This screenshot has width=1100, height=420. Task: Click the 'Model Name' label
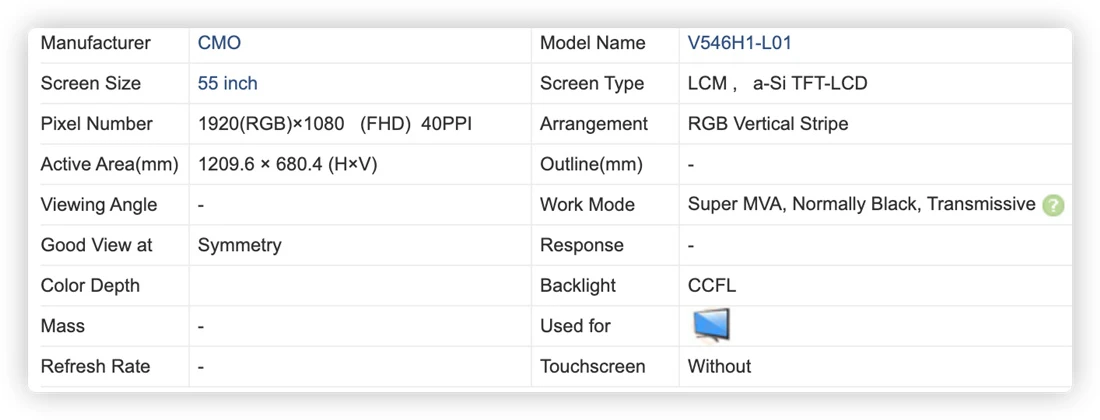pos(592,43)
